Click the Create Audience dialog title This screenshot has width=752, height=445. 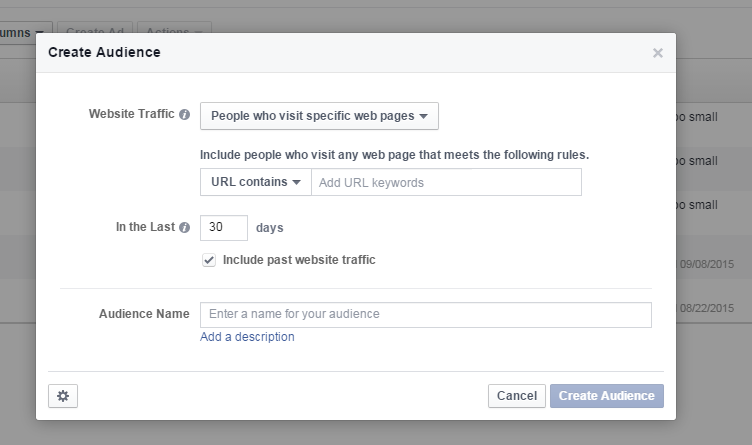(x=104, y=52)
